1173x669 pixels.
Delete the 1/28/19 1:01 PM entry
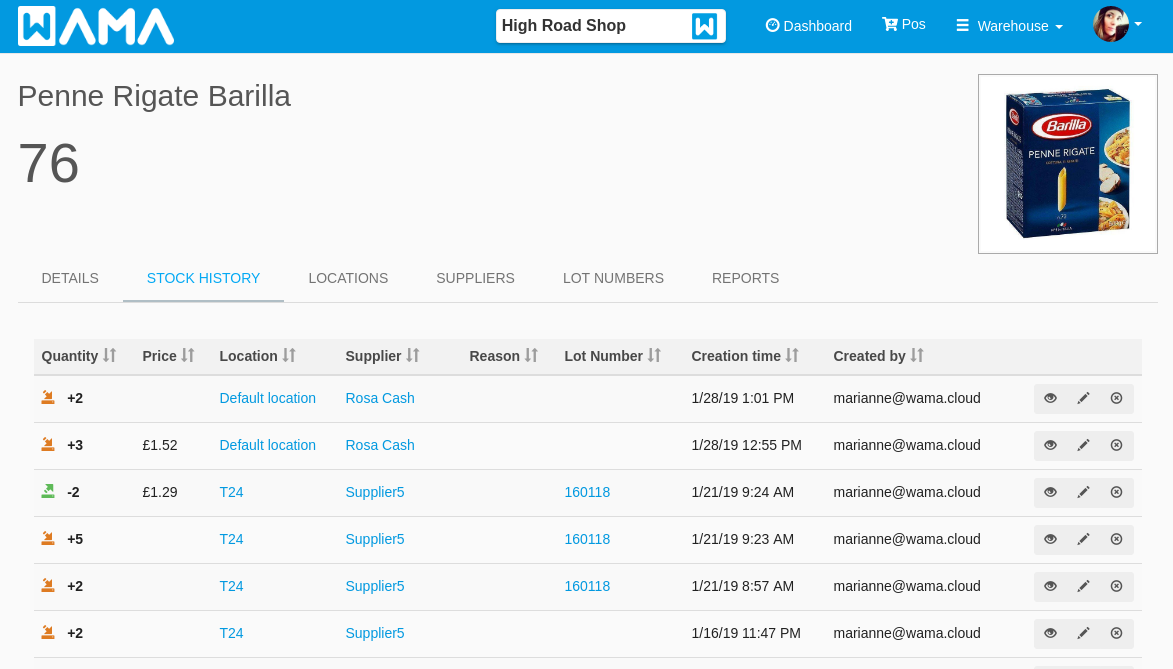(1116, 398)
